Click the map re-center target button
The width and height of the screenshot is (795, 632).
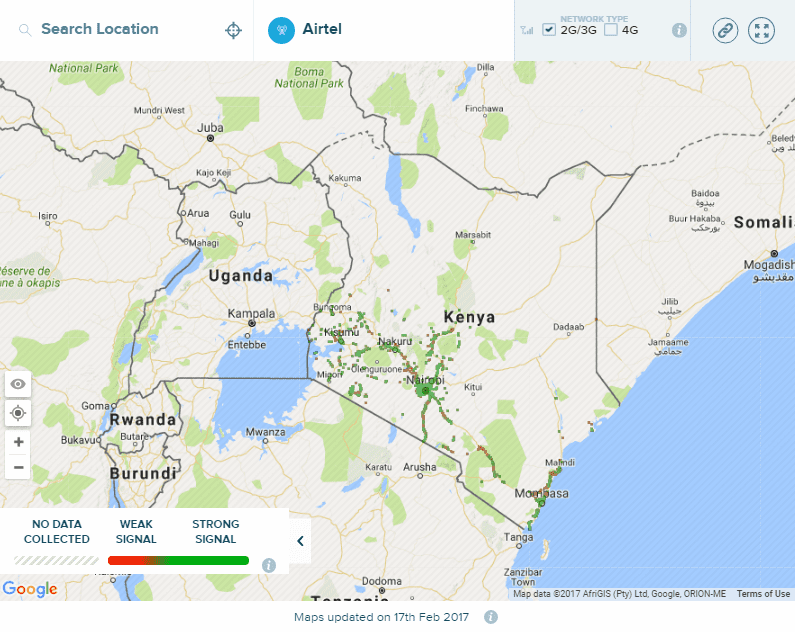click(18, 413)
